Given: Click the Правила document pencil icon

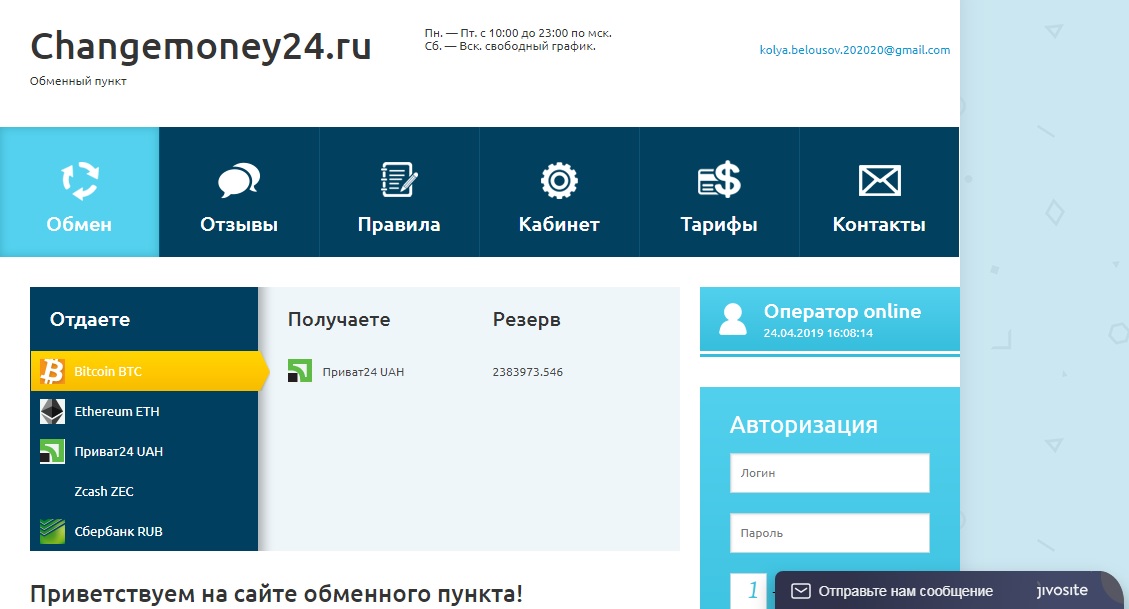Looking at the screenshot, I should tap(399, 181).
